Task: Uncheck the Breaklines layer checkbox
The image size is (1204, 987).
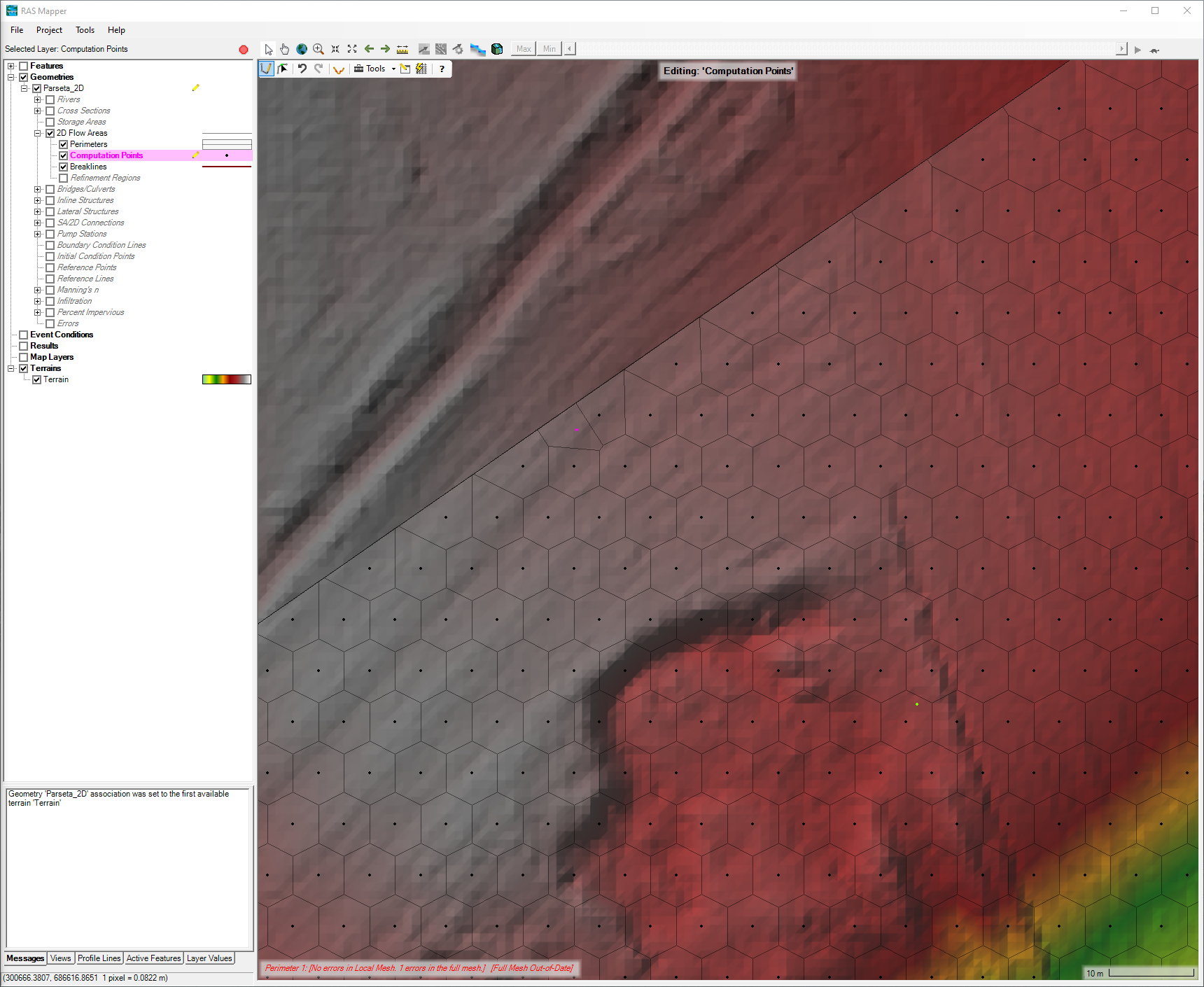Action: tap(64, 167)
